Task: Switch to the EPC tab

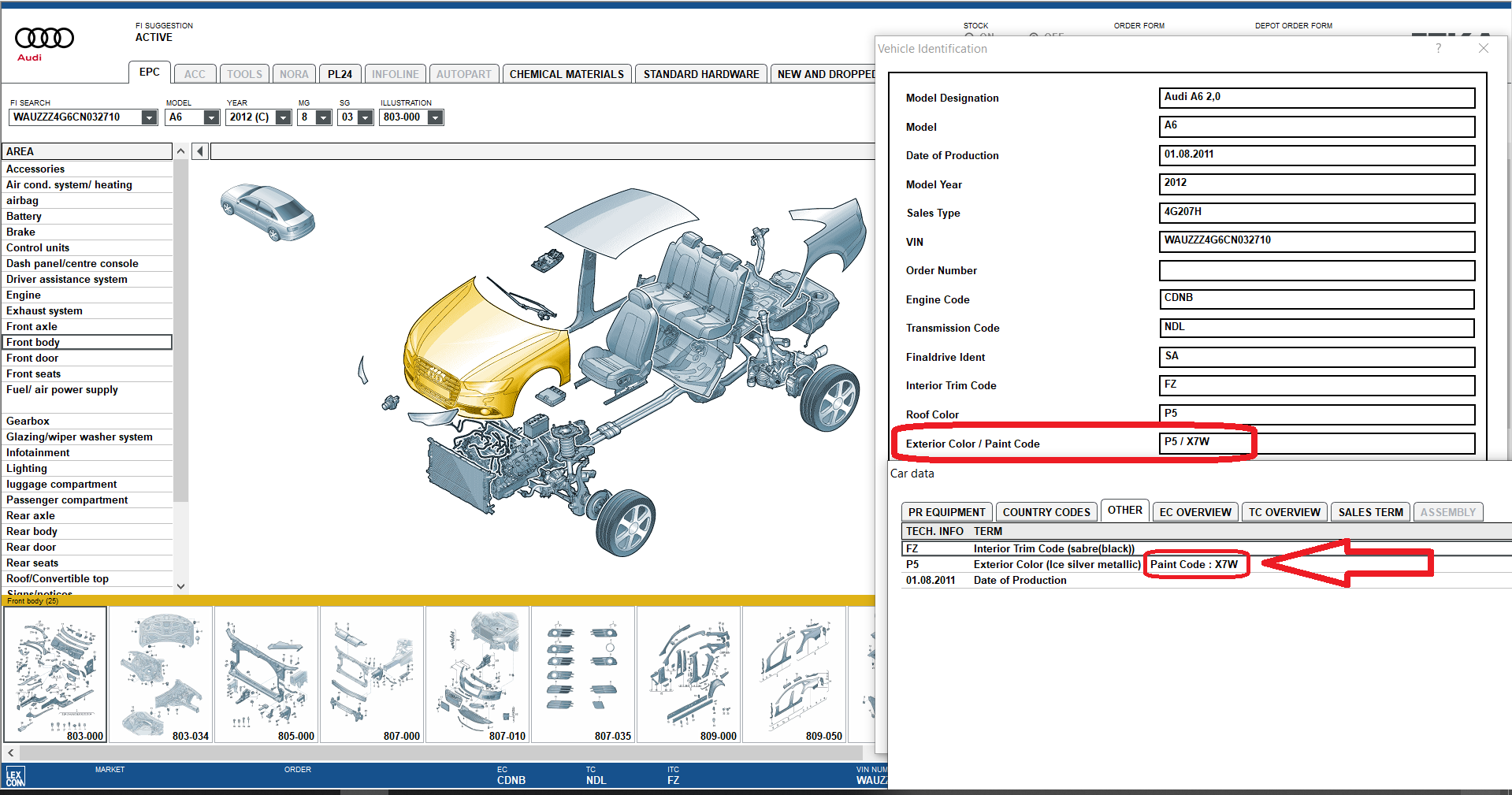Action: tap(149, 72)
